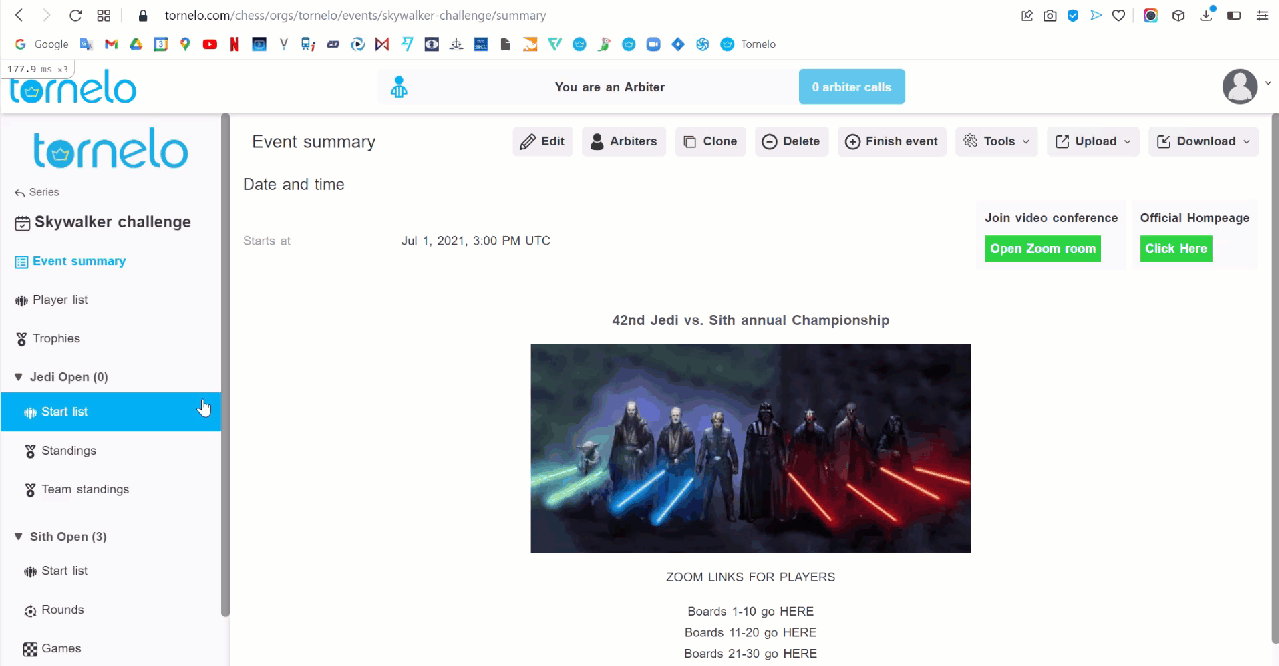Open the Google Calendar bookmark icon
The width and height of the screenshot is (1279, 666).
click(160, 44)
